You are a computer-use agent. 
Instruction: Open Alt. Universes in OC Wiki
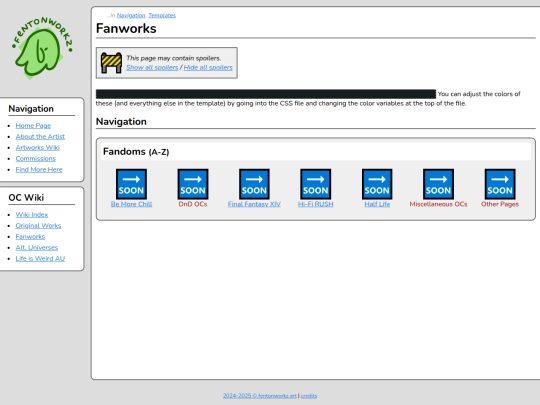coord(37,248)
